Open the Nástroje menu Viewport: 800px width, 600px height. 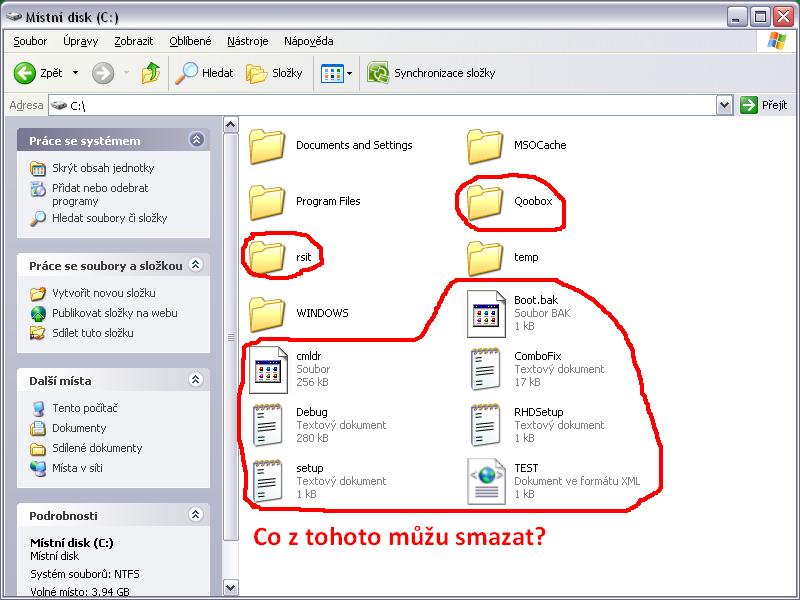247,41
